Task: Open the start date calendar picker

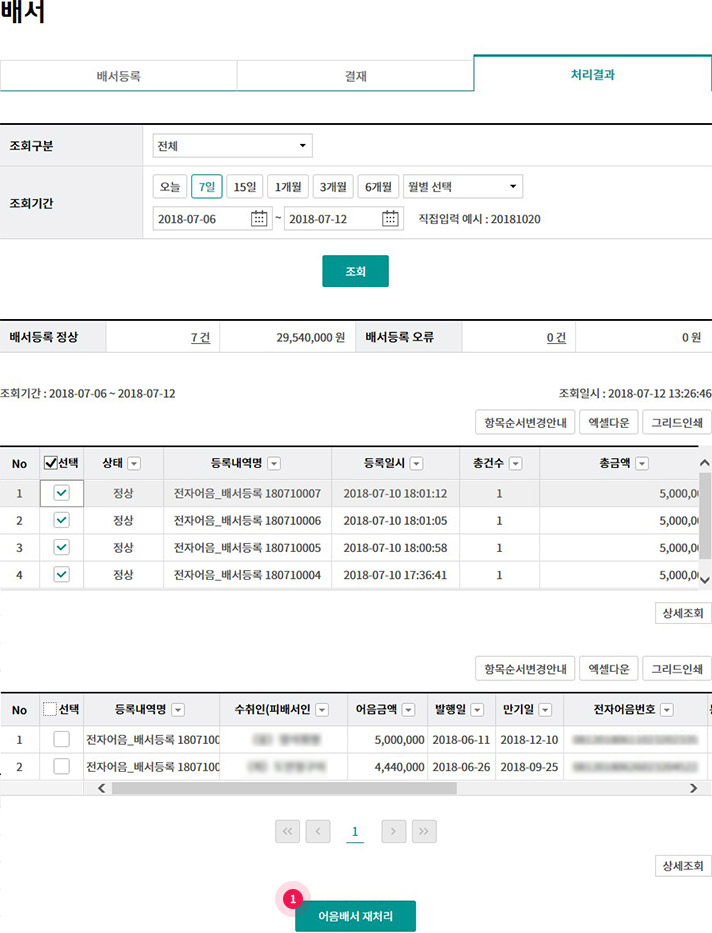Action: point(259,218)
